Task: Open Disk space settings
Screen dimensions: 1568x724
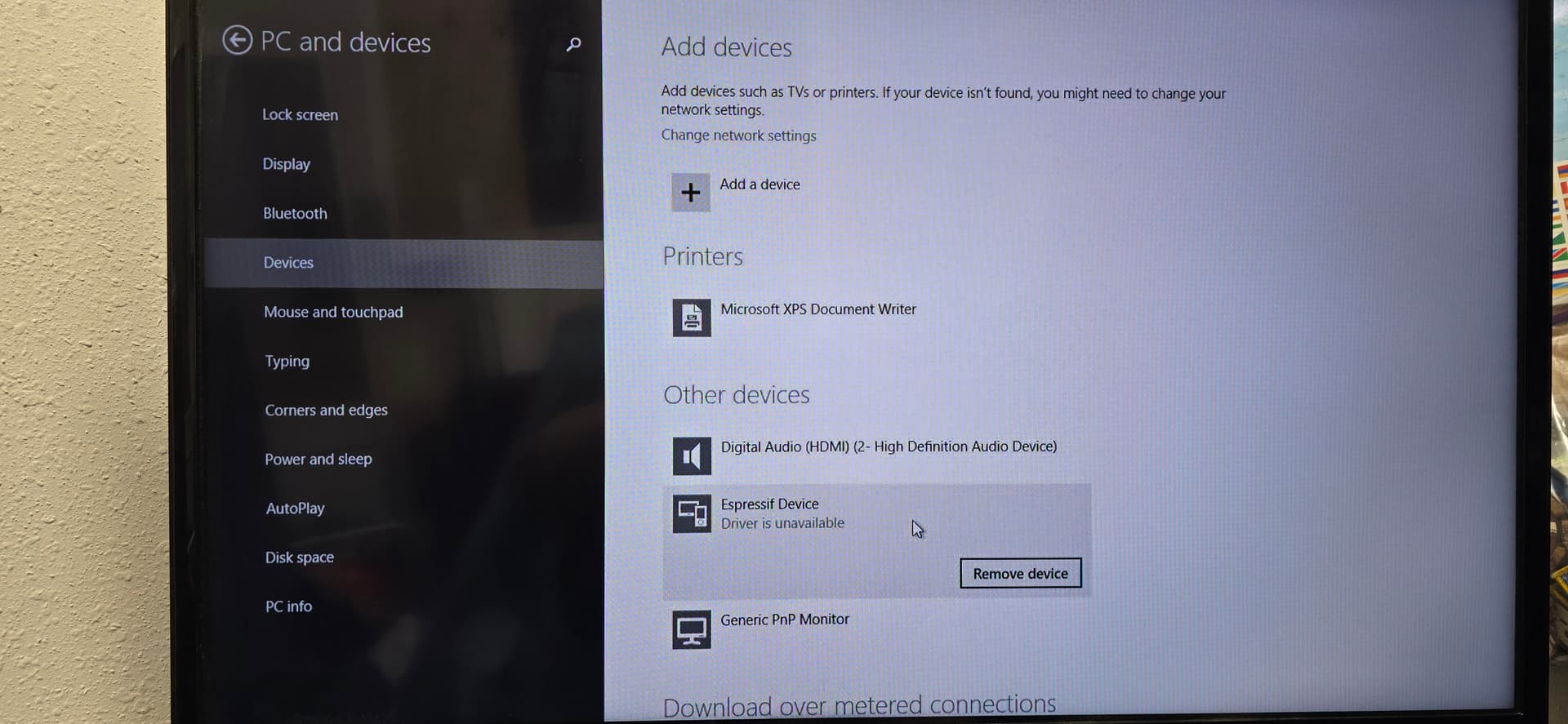Action: click(299, 557)
